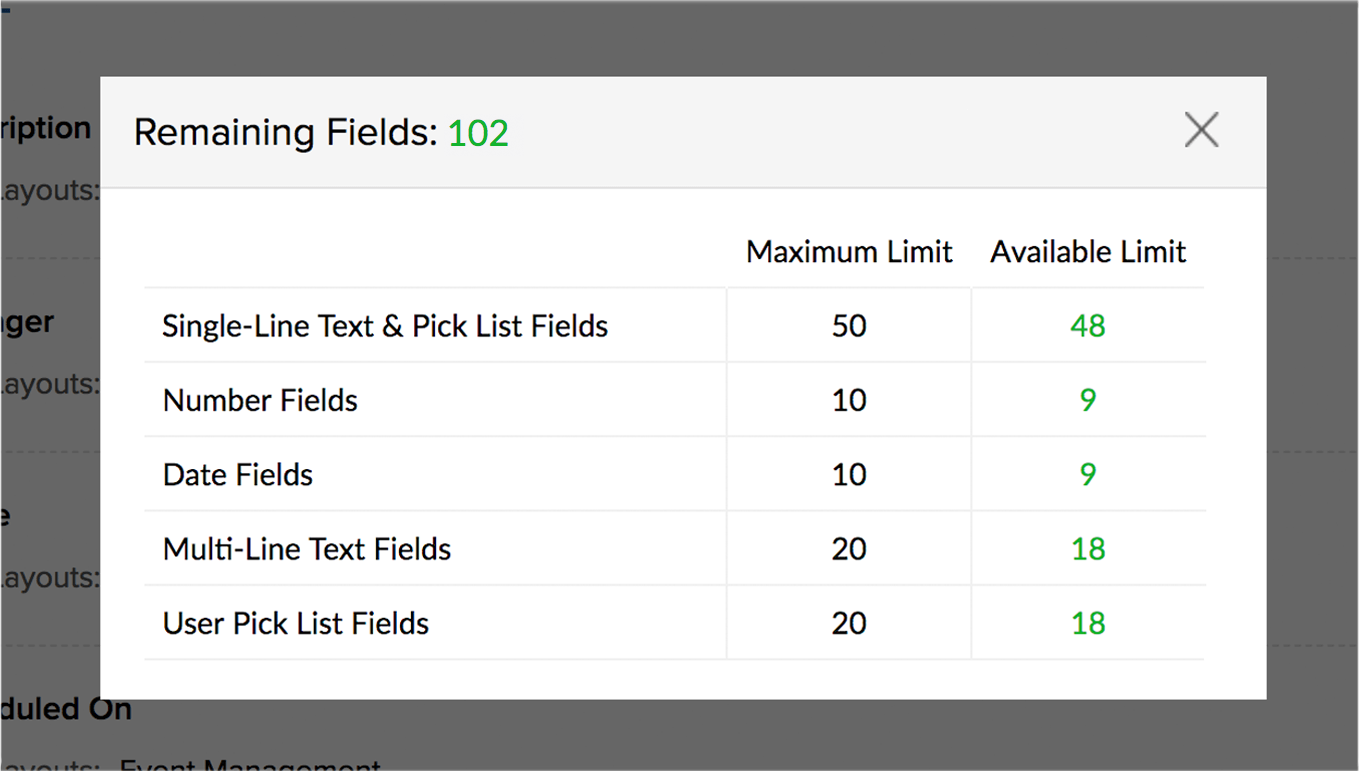Screen dimensions: 1360x771
Task: Click the Multi-Line Text Fields row label
Action: (307, 549)
